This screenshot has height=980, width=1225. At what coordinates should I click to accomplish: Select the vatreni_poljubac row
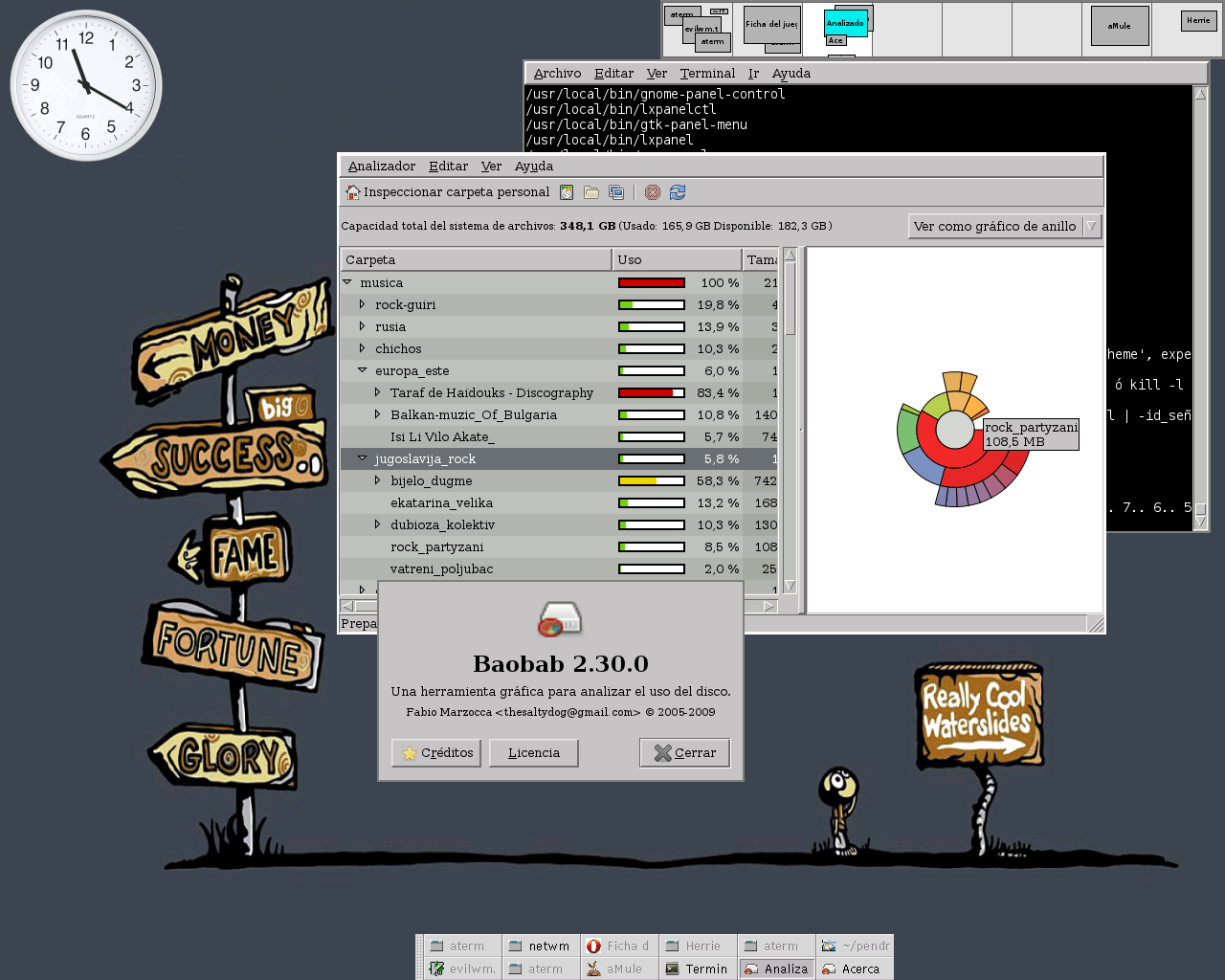[x=559, y=568]
